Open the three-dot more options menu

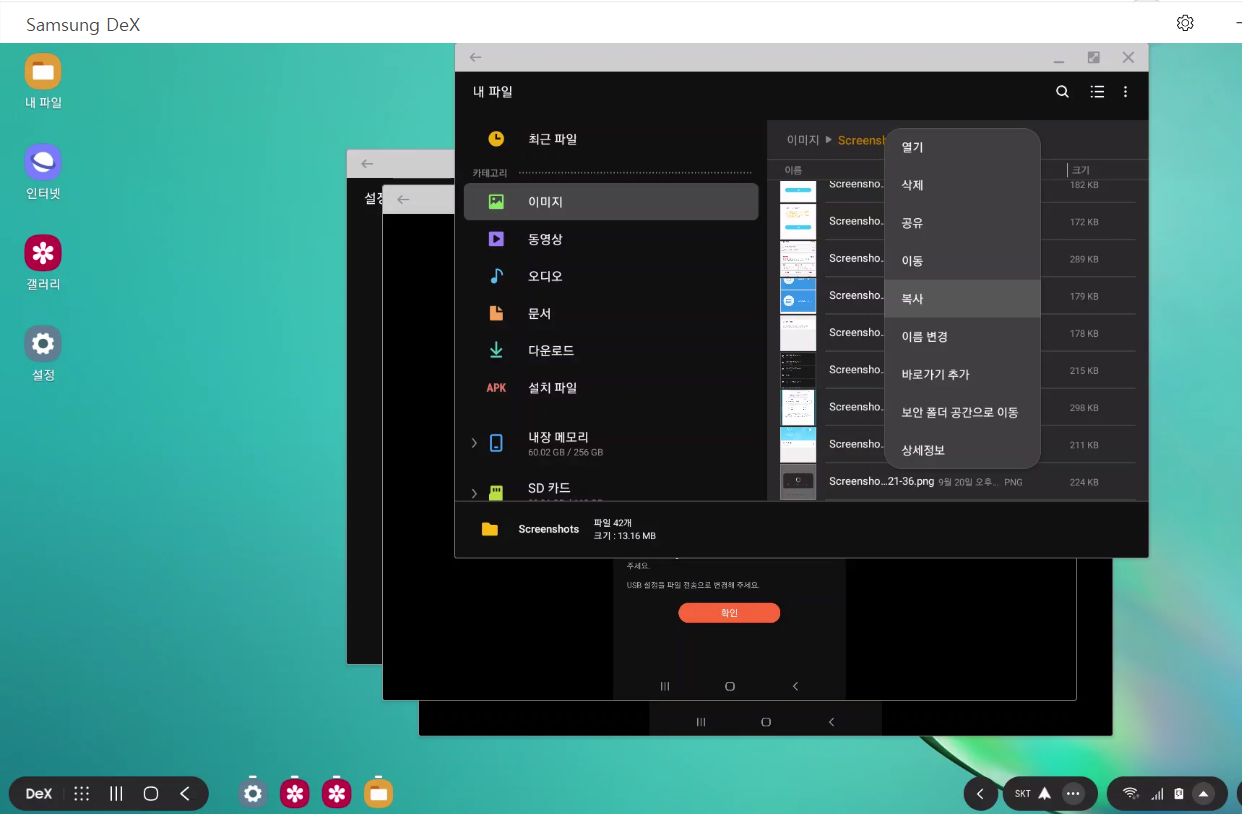(1125, 92)
